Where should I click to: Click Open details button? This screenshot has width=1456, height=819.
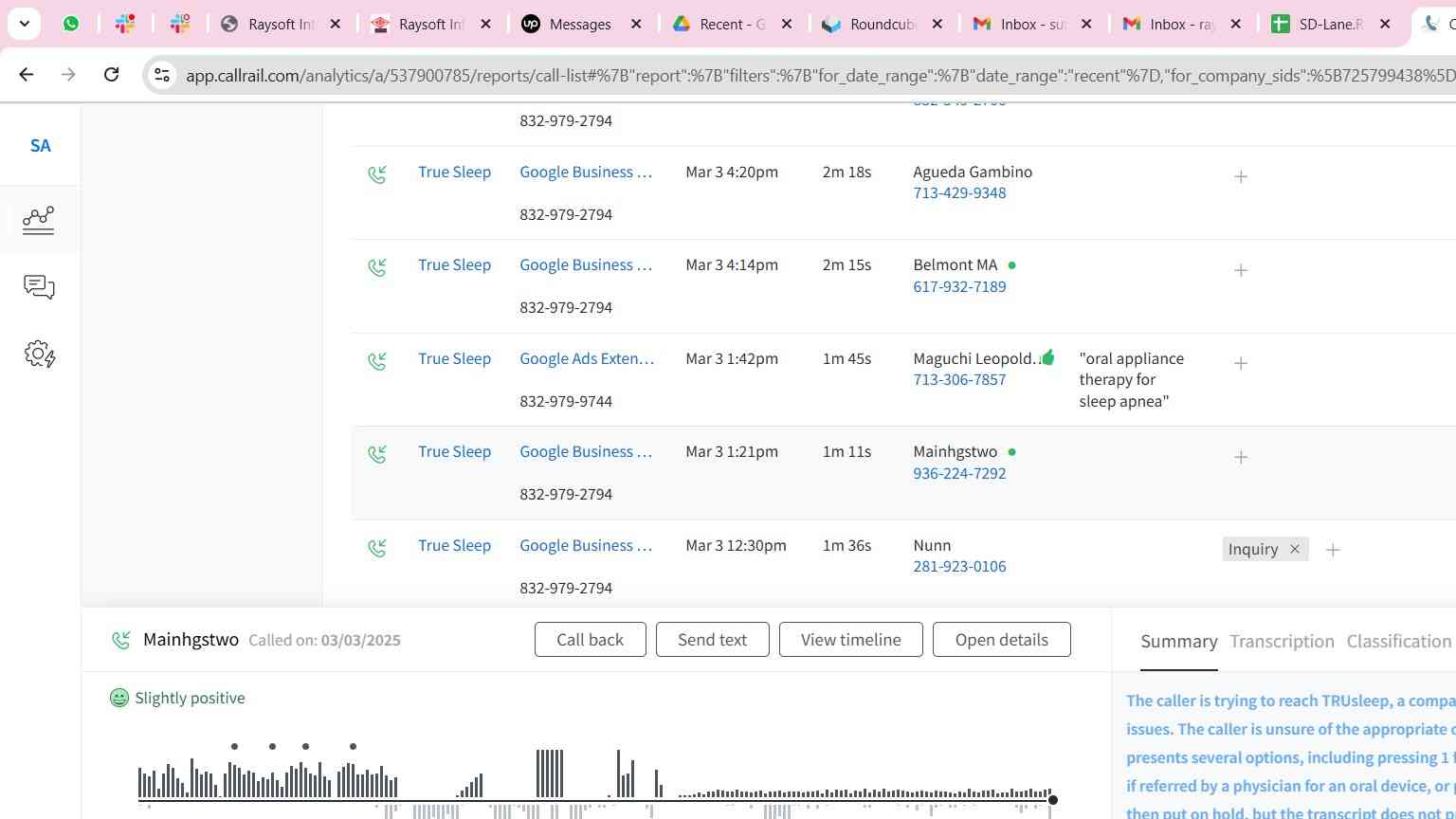tap(1001, 640)
